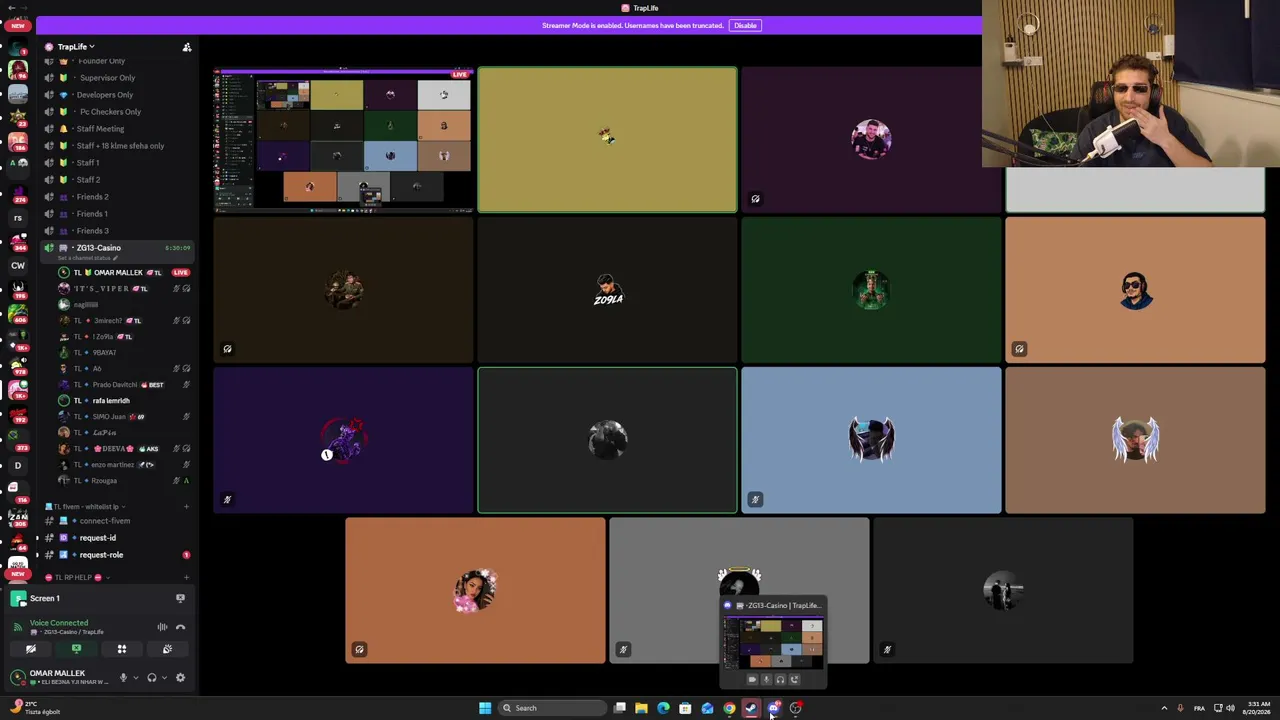Click the taskbar Search box

552,708
